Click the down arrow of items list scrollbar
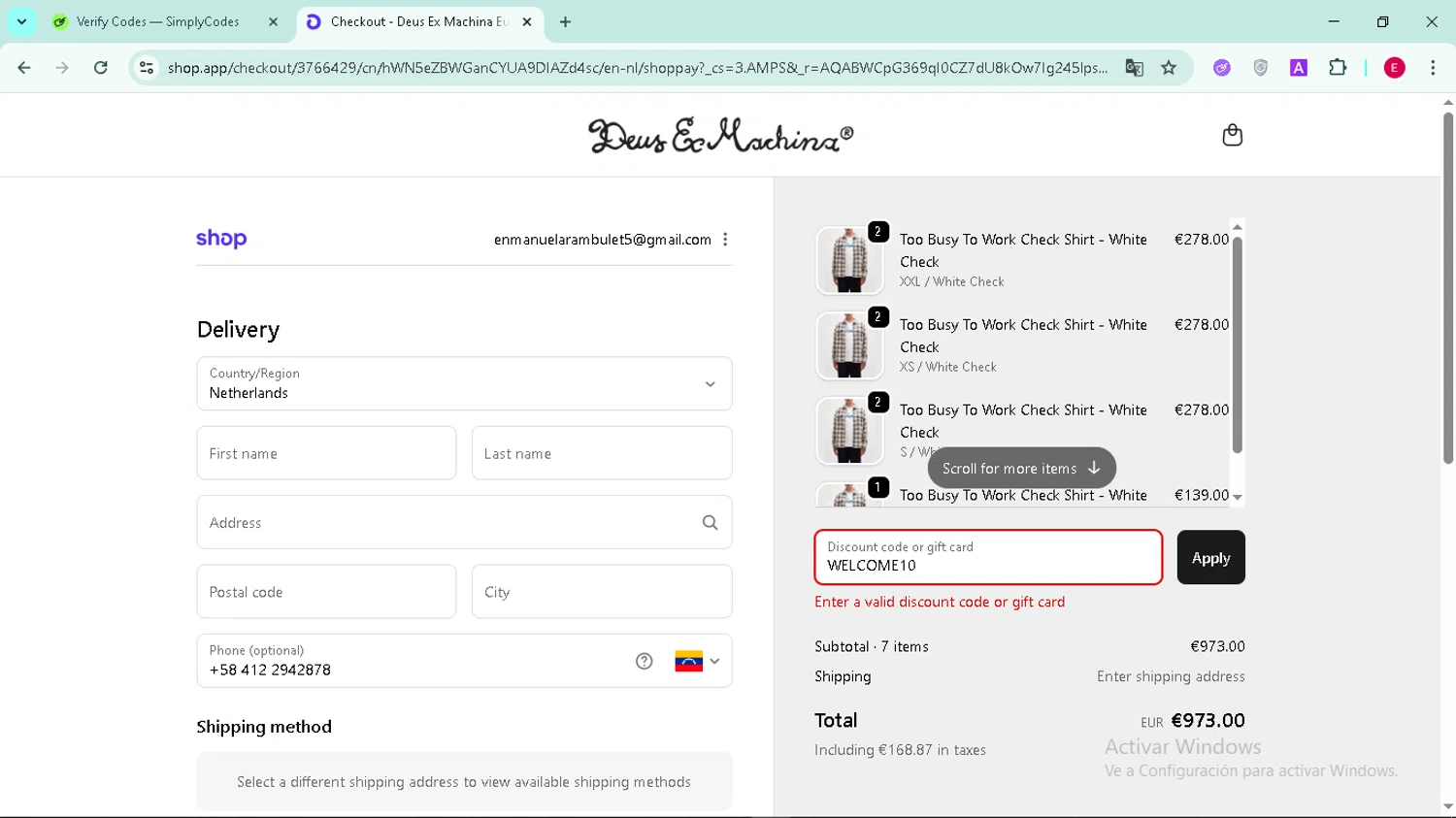Screen dimensions: 1456x818 1238,497
